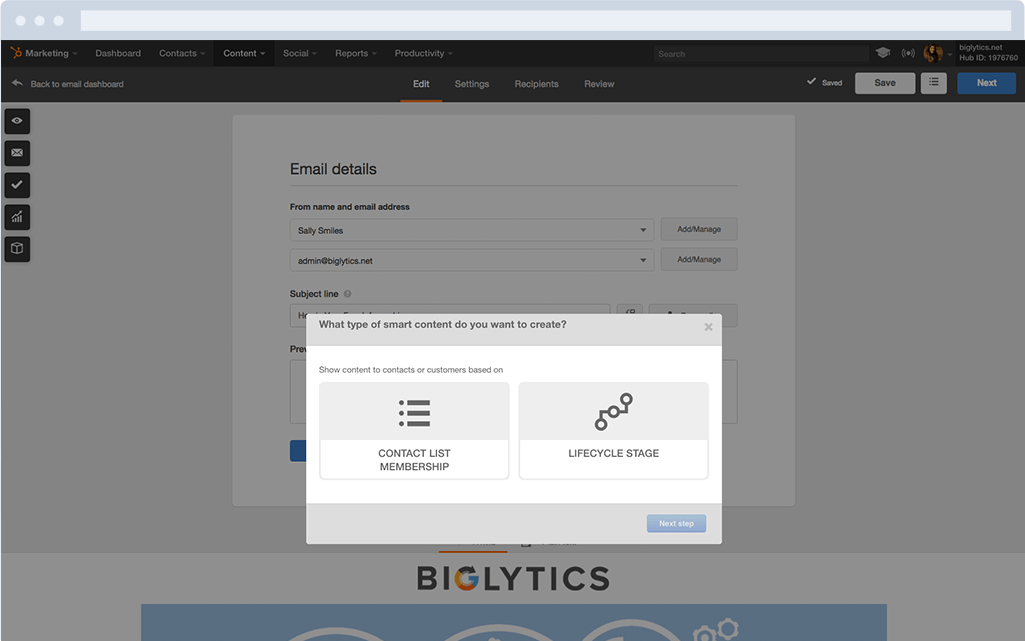The height and width of the screenshot is (641, 1025).
Task: Click the user avatar in the top bar
Action: click(933, 53)
